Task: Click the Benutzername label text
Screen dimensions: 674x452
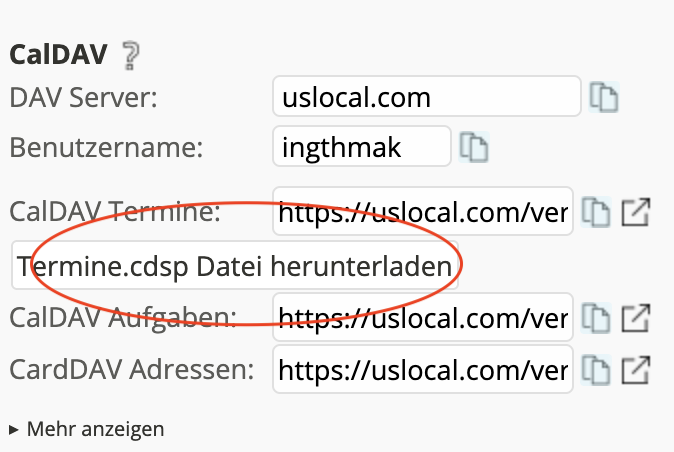Action: 106,148
